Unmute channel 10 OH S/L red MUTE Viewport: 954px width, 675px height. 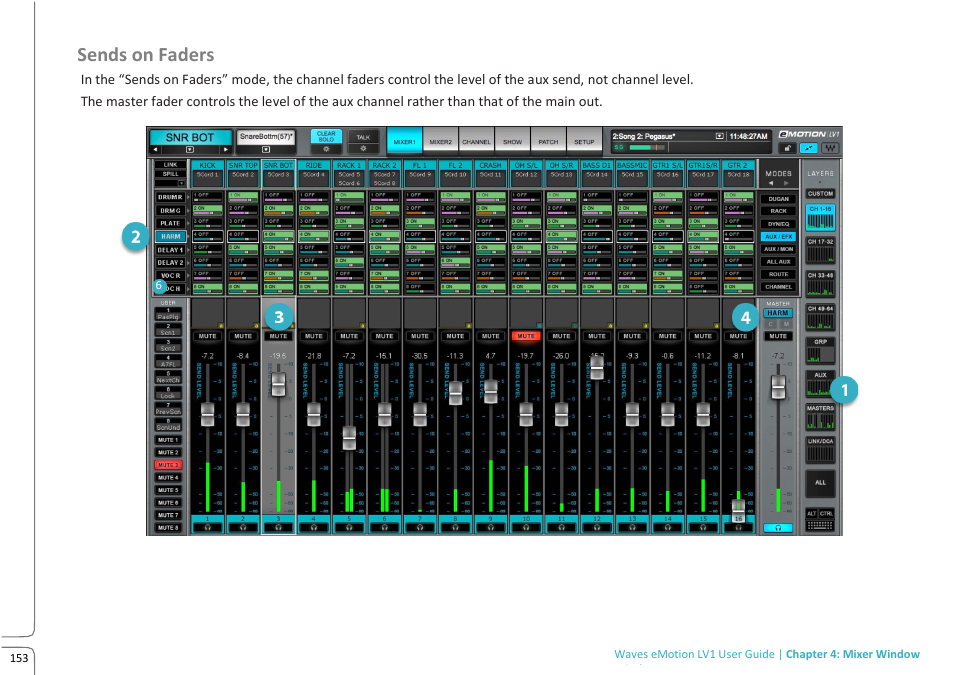[x=526, y=336]
